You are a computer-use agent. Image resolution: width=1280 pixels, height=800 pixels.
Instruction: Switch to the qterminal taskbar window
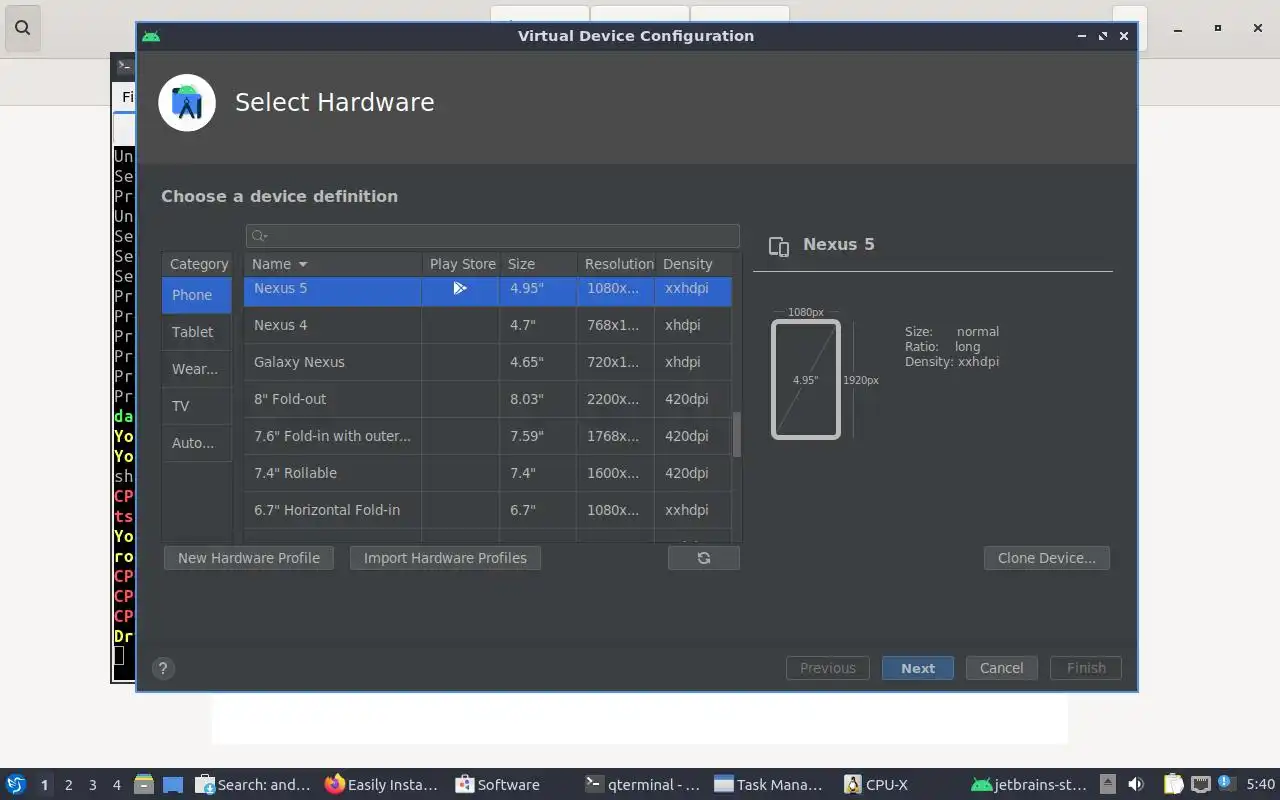[x=643, y=784]
